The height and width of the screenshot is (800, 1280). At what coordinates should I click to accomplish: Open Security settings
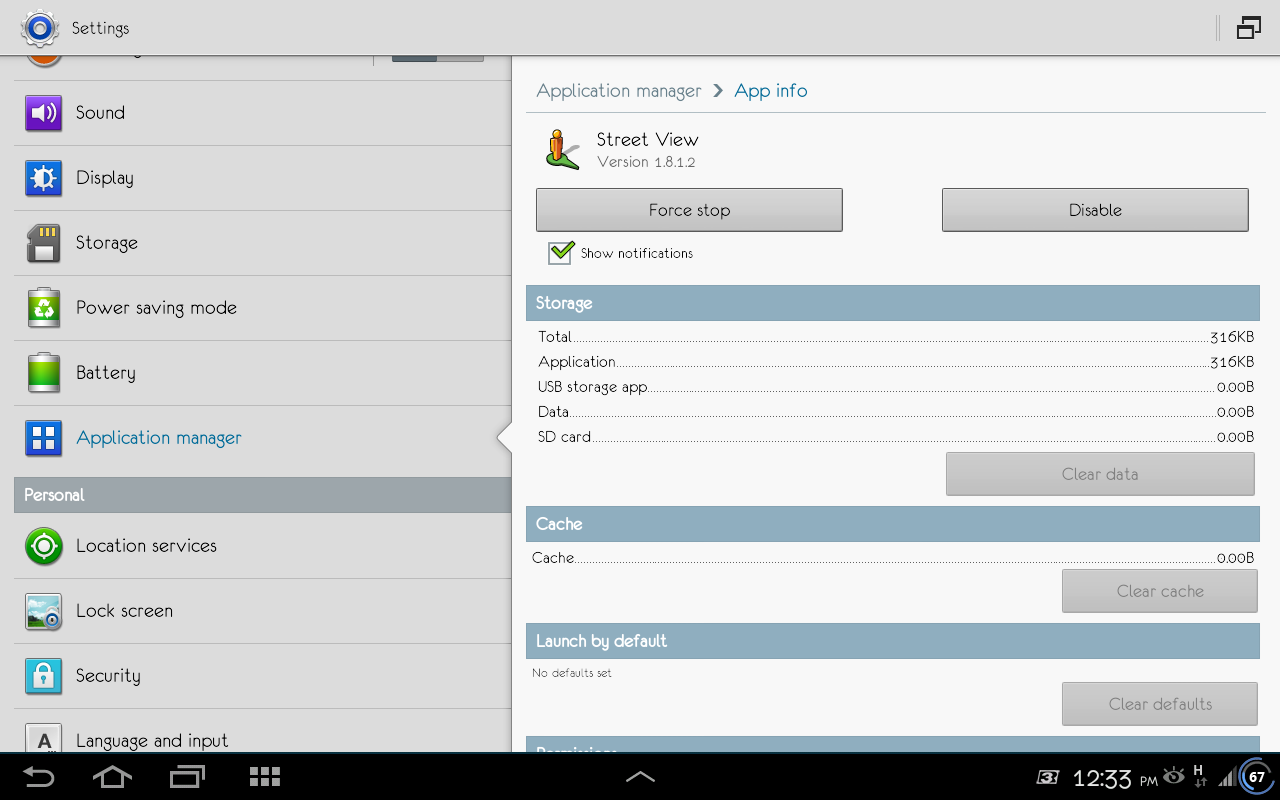pos(262,676)
